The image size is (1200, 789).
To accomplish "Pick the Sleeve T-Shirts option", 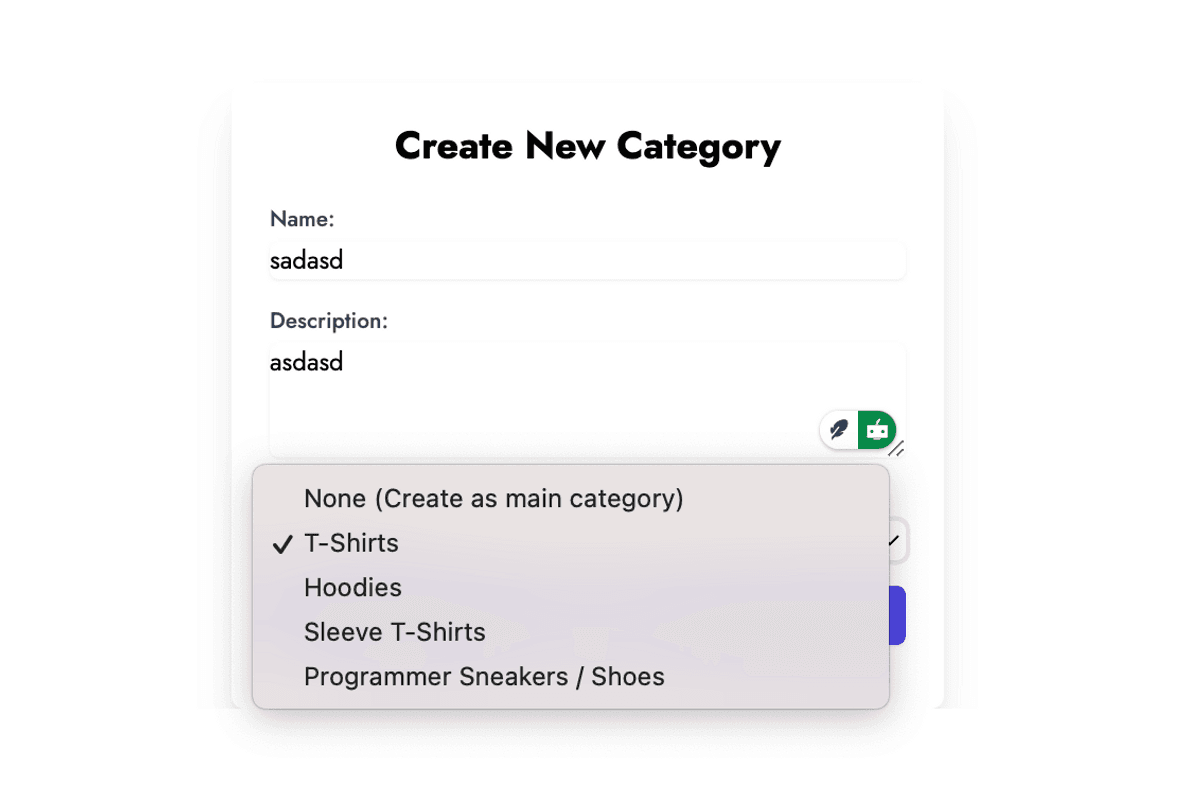I will pyautogui.click(x=394, y=632).
